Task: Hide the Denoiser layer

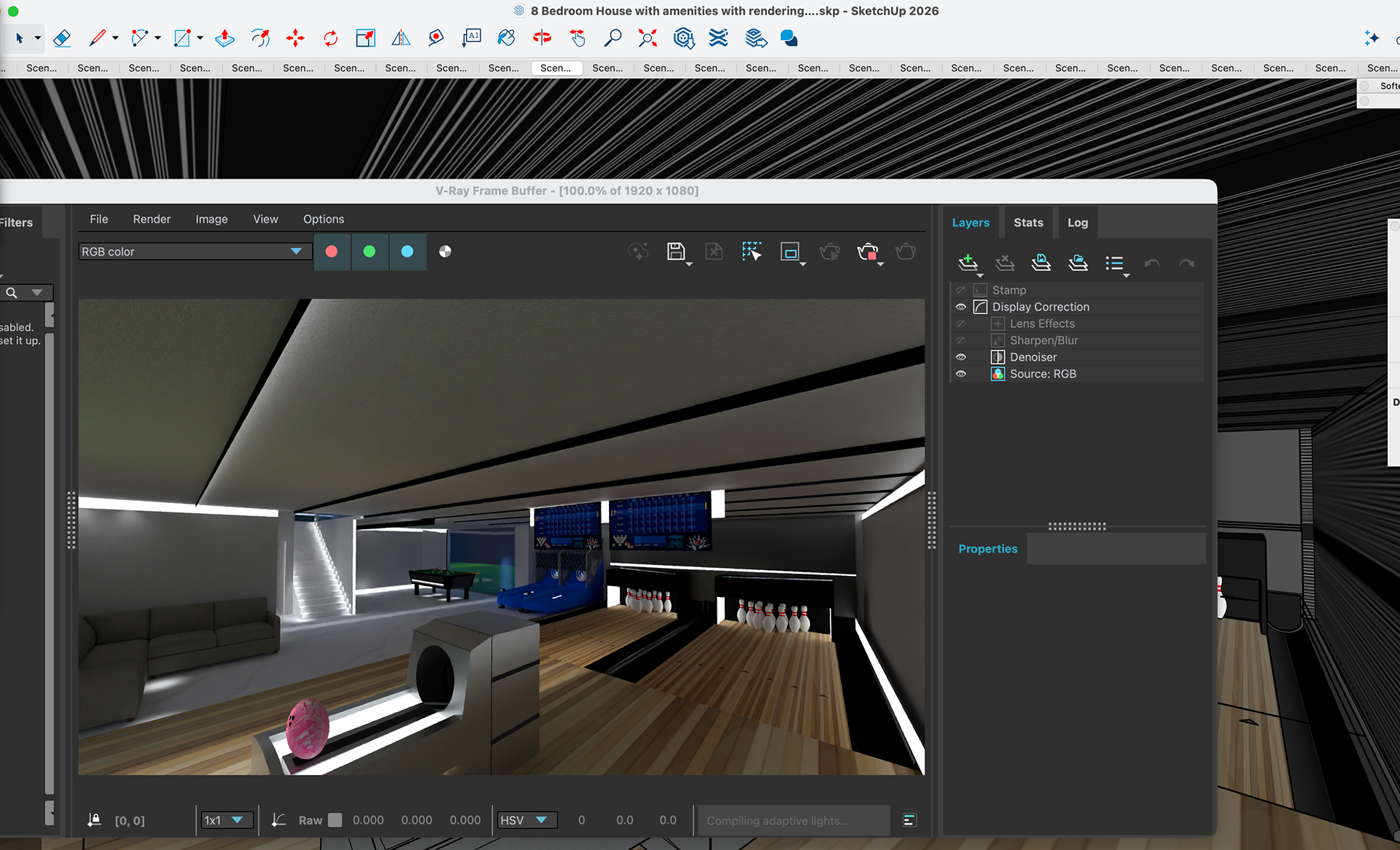Action: click(x=961, y=357)
